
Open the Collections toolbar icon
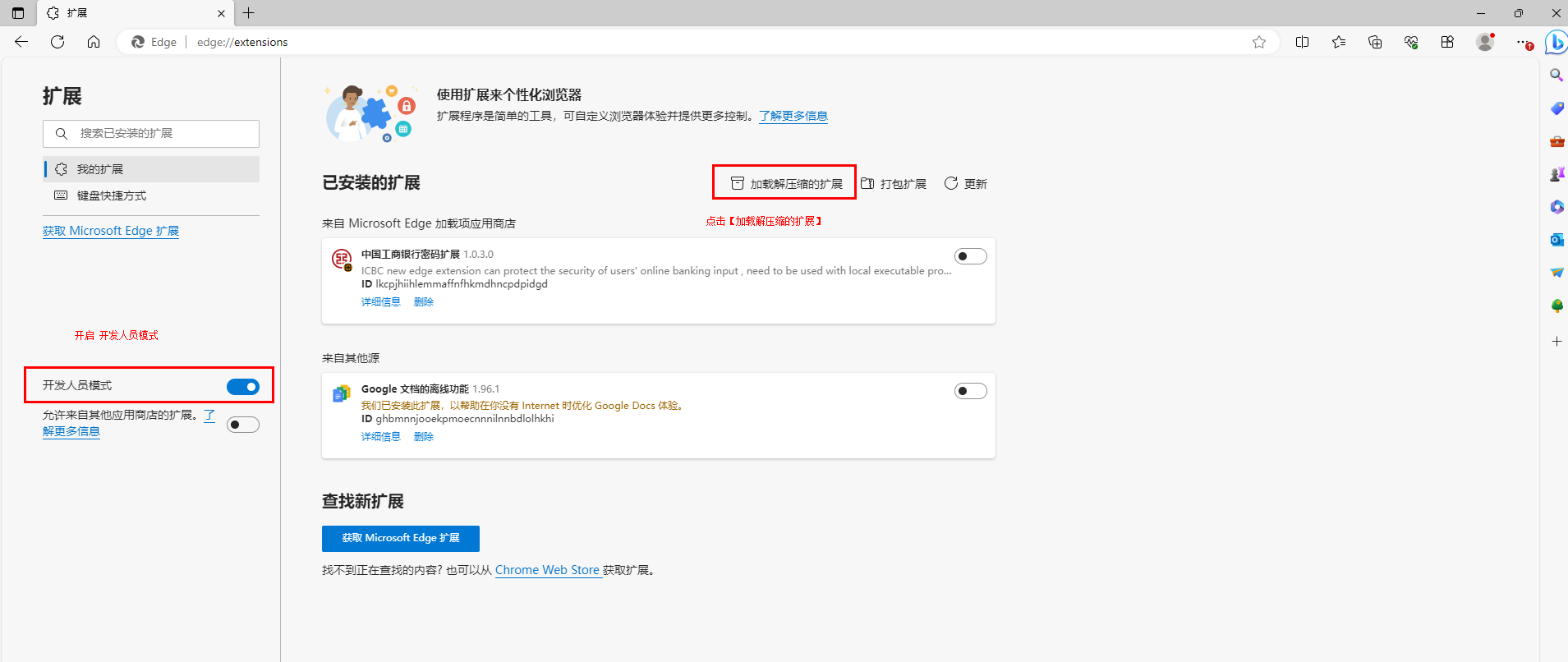pyautogui.click(x=1375, y=42)
